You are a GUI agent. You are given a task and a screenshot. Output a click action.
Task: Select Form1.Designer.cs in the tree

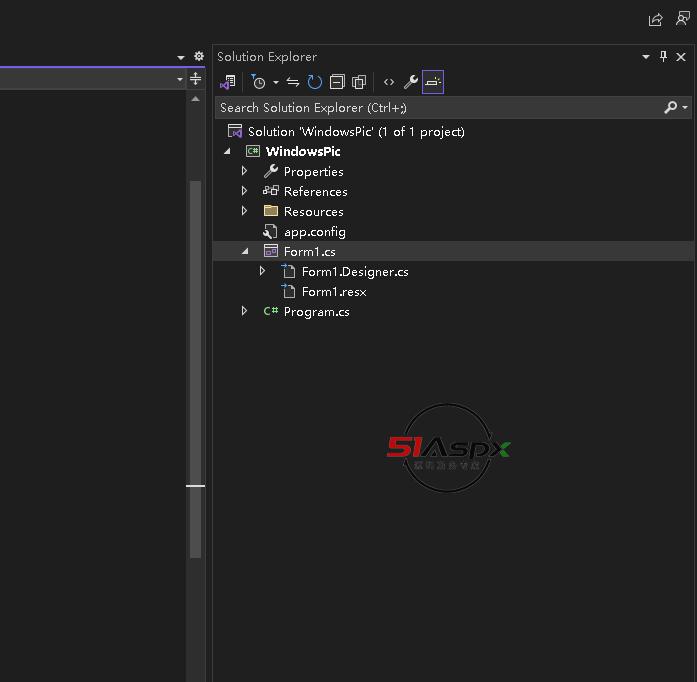tap(354, 271)
